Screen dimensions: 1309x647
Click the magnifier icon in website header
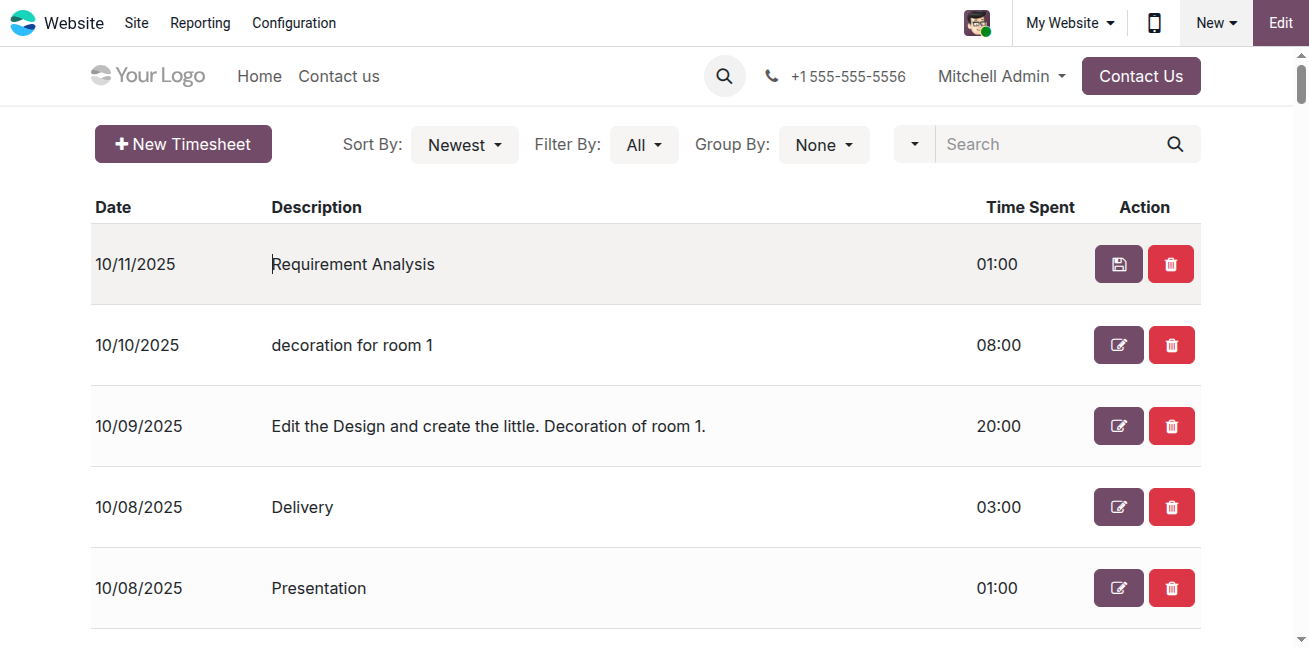point(725,76)
